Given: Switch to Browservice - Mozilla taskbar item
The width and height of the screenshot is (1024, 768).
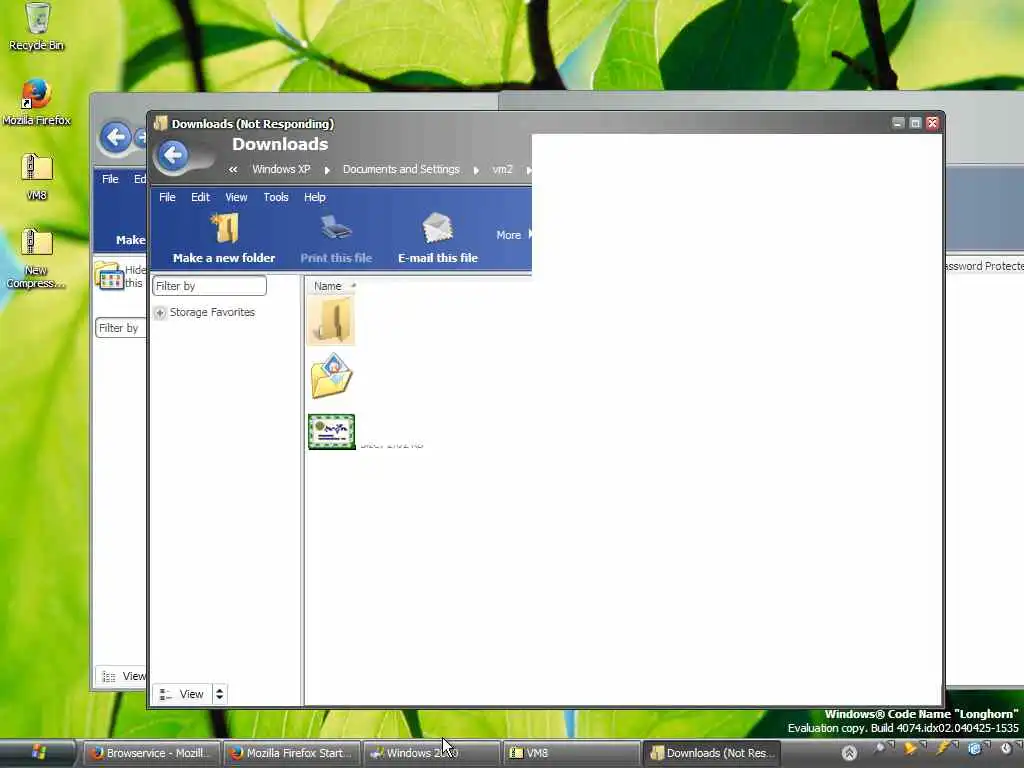Looking at the screenshot, I should pyautogui.click(x=150, y=753).
